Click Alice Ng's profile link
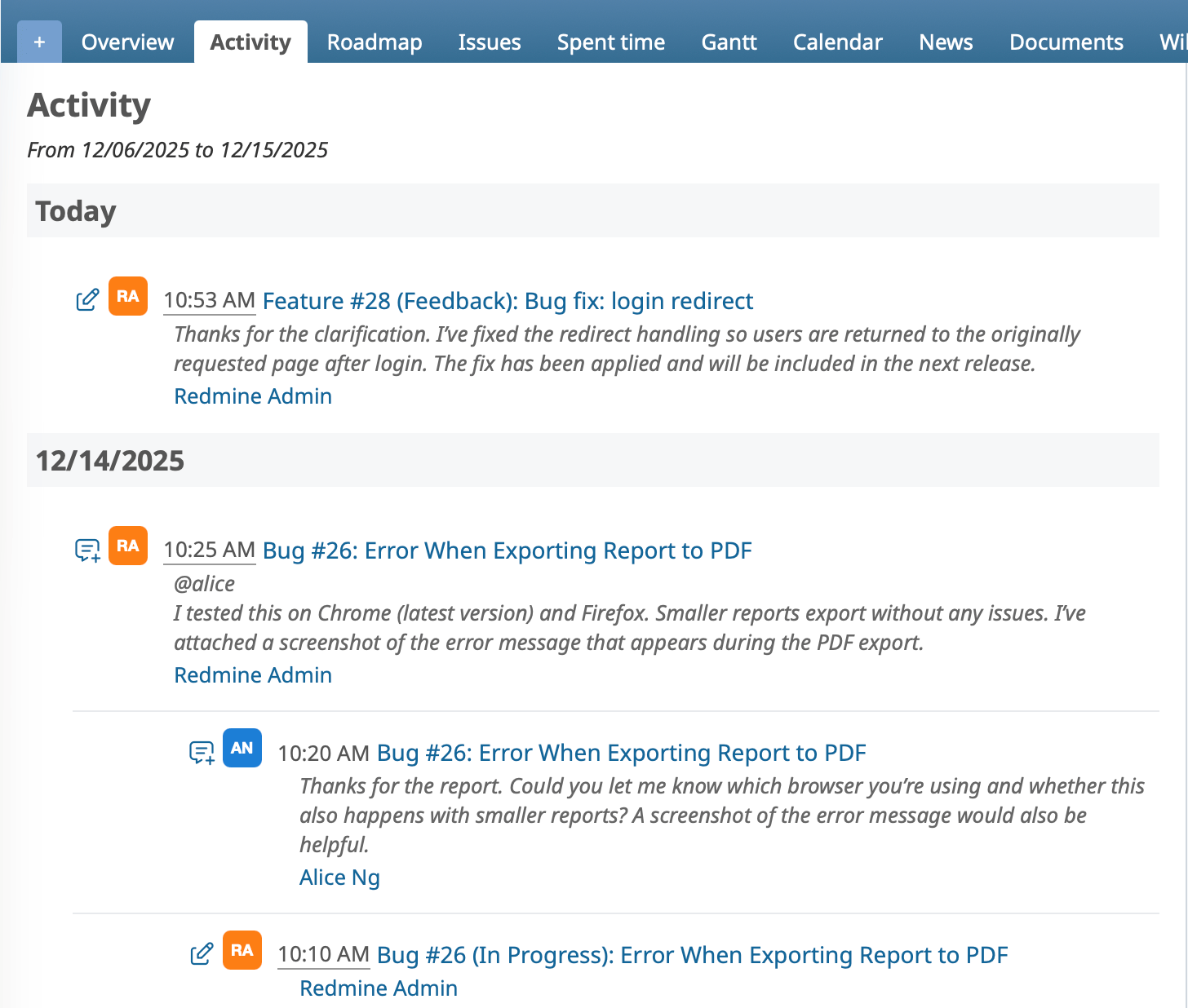The height and width of the screenshot is (1008, 1188). coord(339,877)
